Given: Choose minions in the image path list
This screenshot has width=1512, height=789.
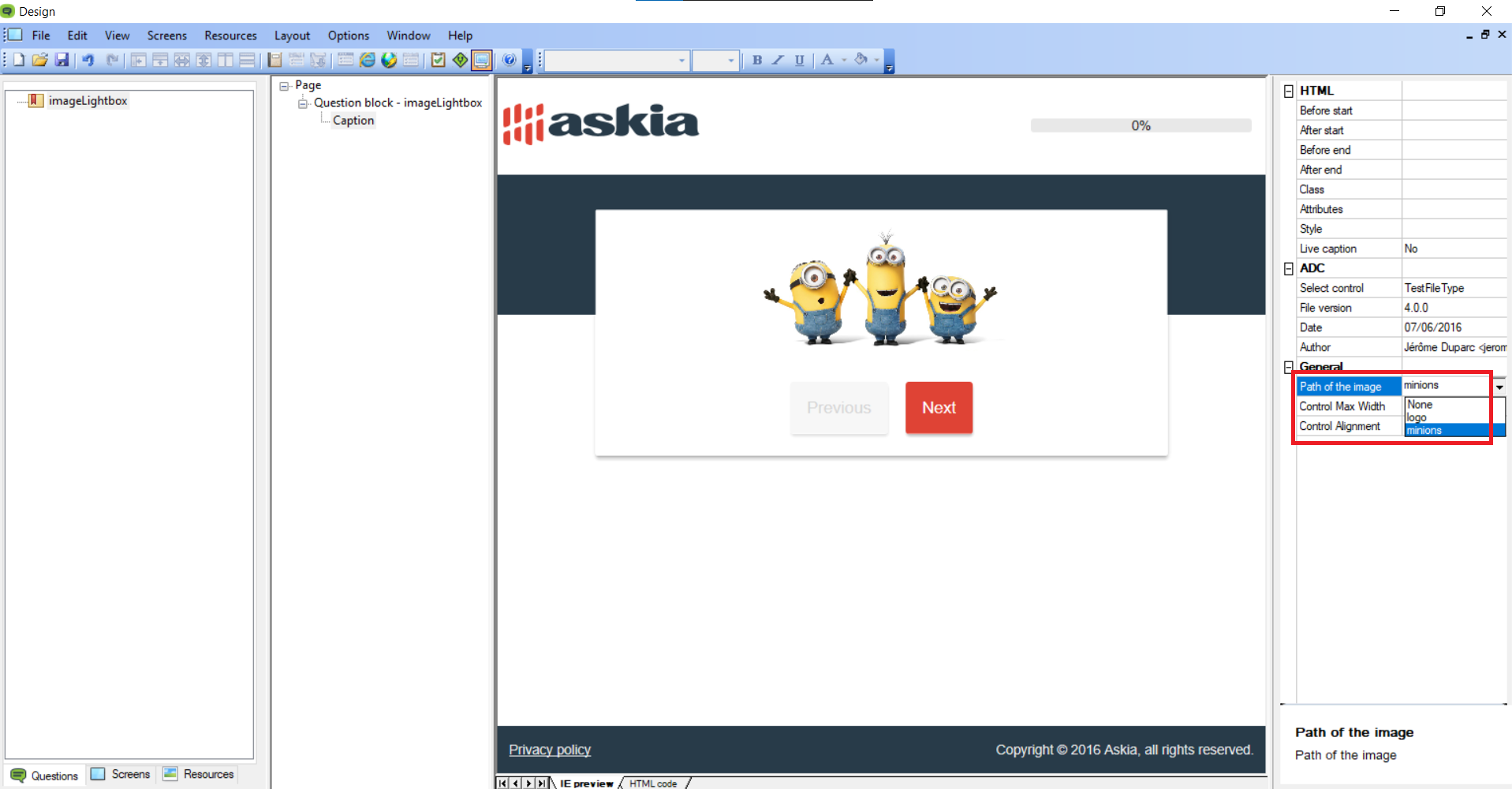Looking at the screenshot, I should click(x=1455, y=430).
